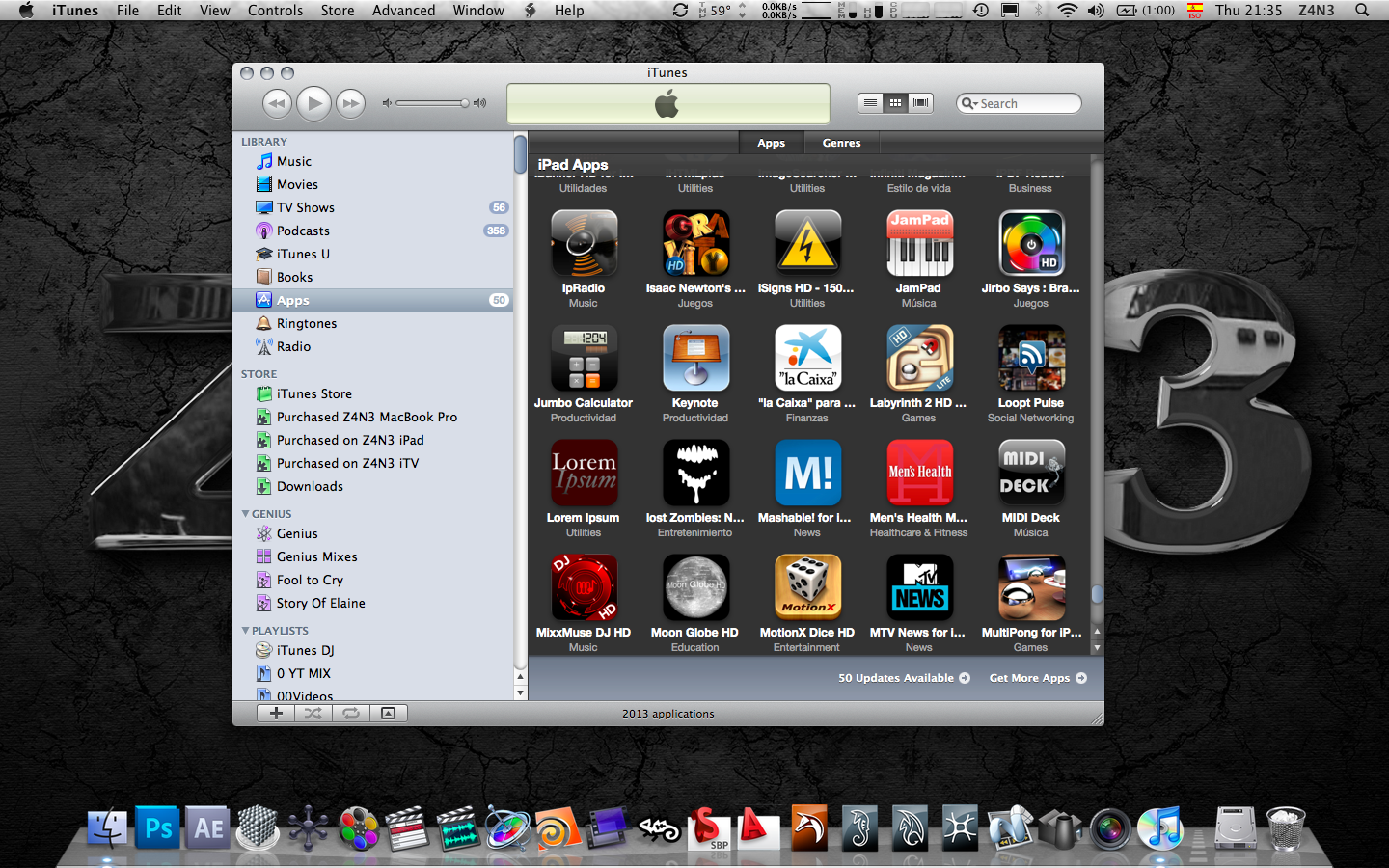Select the Moon Globe HD app icon
The image size is (1389, 868).
(x=695, y=587)
